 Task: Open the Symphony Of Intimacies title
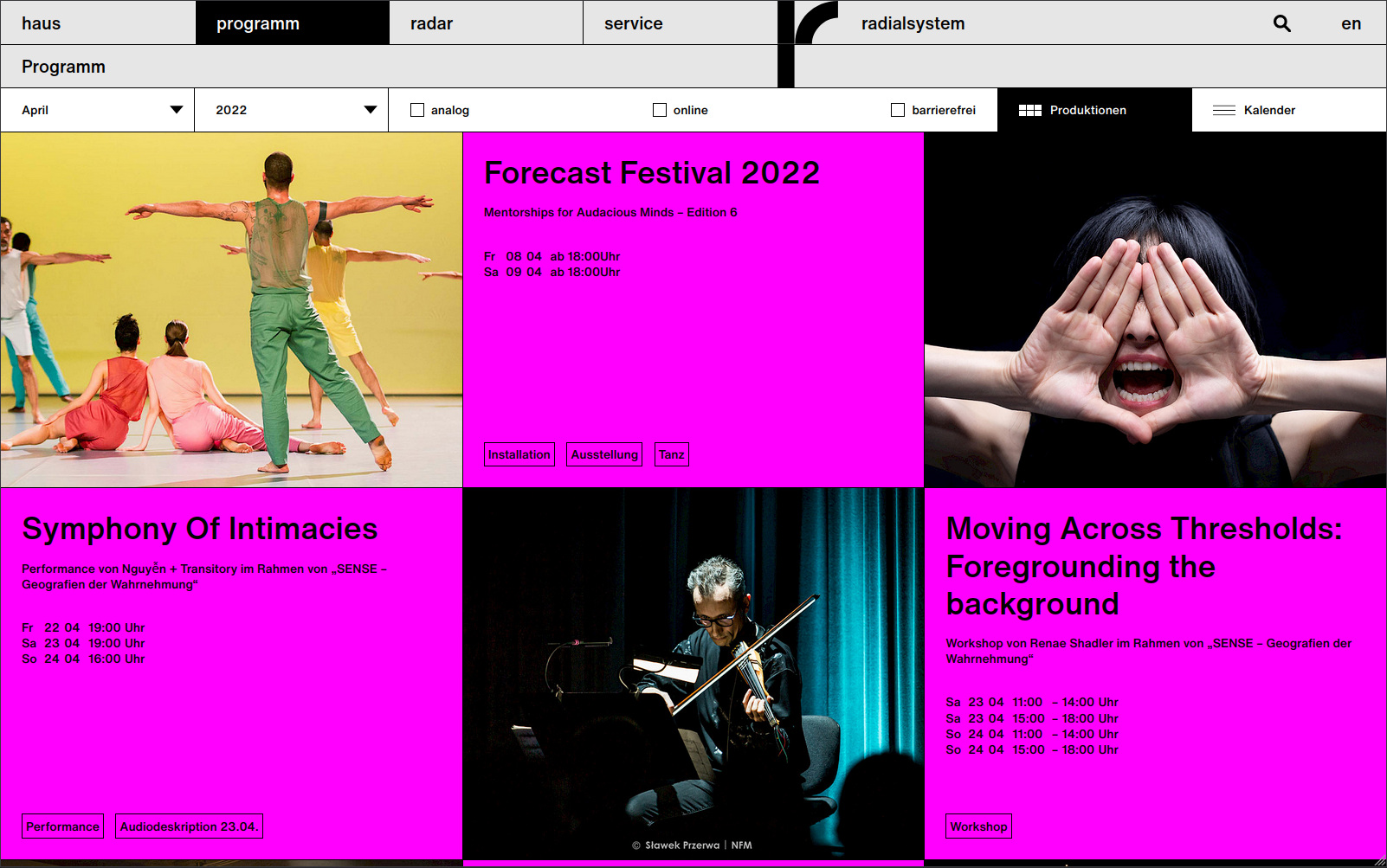point(200,529)
